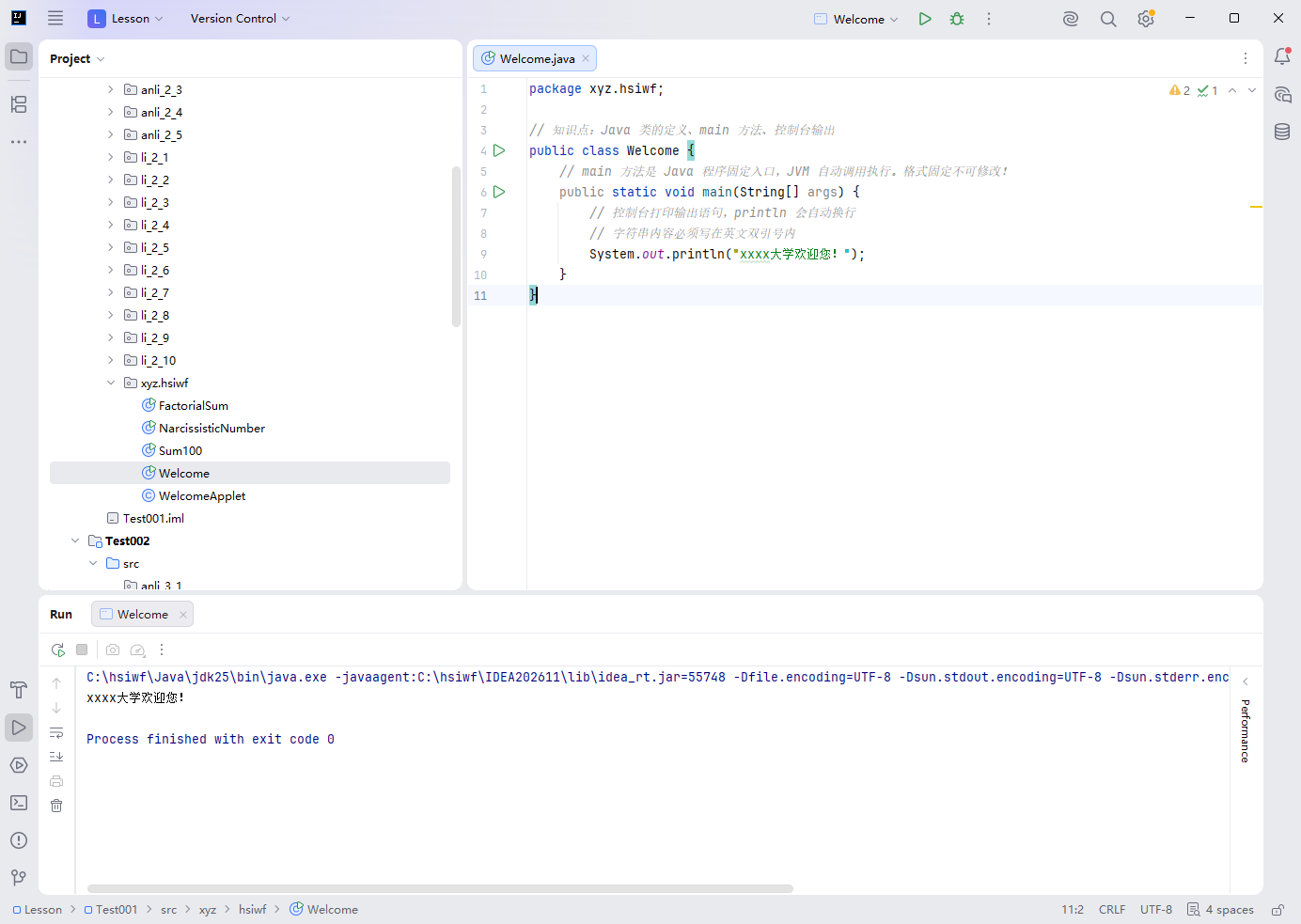Open the Git version control tool window

[19, 878]
